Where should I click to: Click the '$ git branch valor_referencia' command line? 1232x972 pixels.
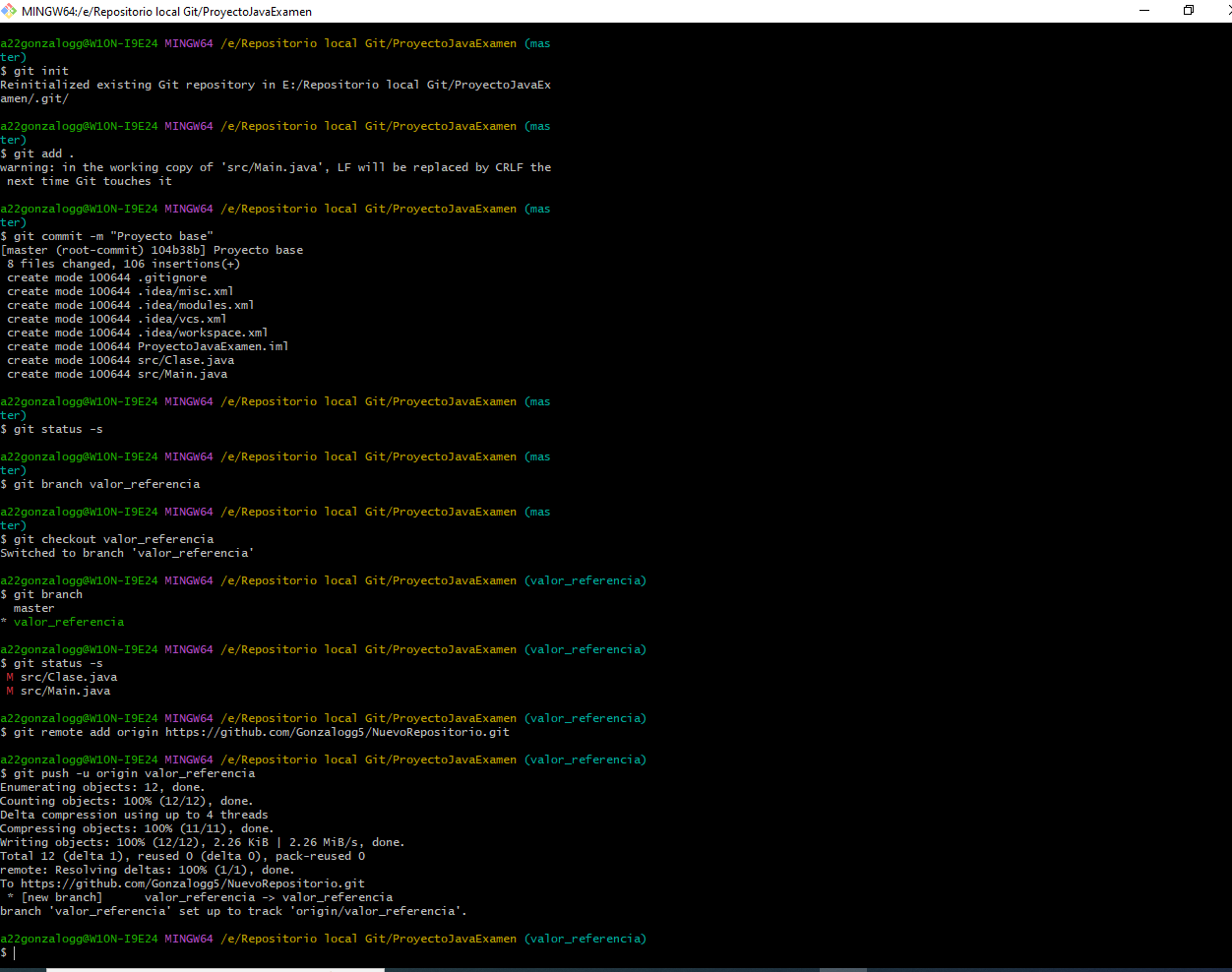click(x=100, y=484)
